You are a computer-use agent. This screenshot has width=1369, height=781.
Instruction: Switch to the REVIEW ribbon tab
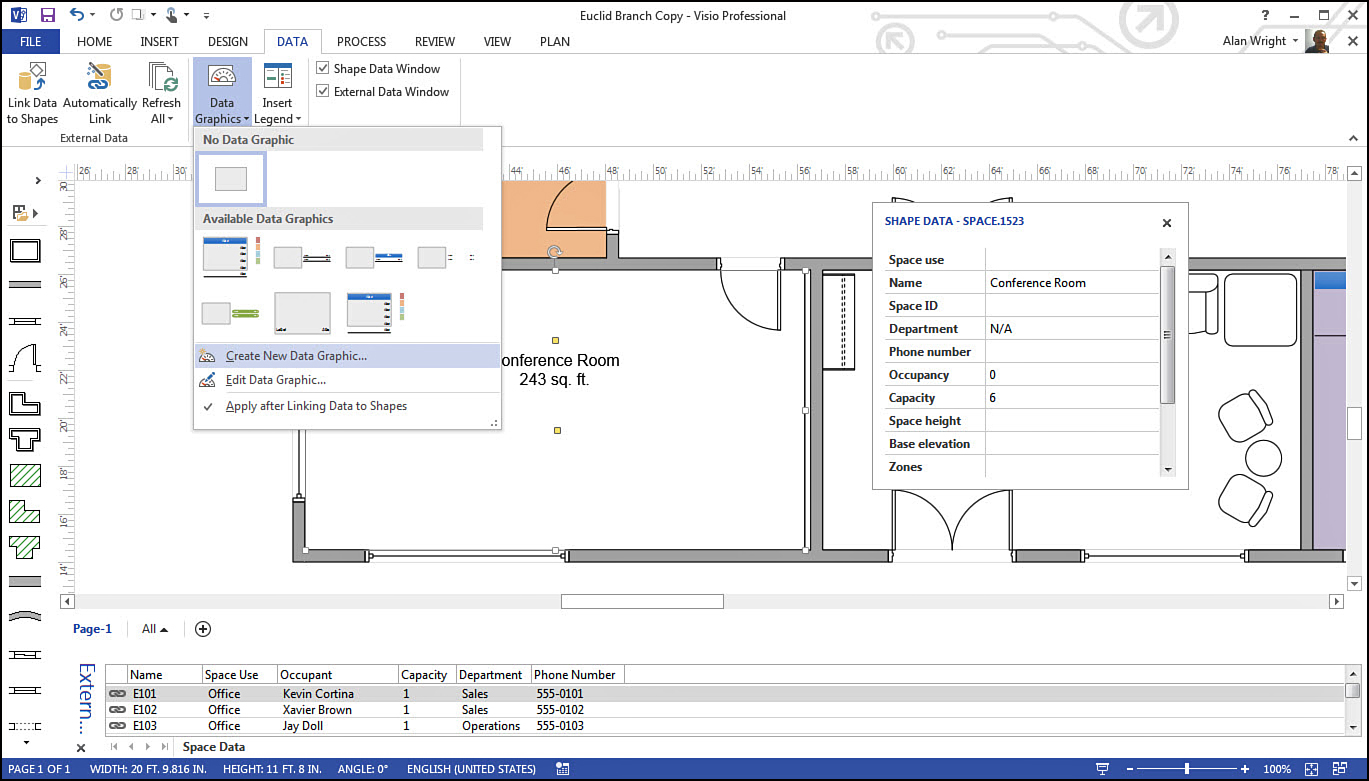435,42
